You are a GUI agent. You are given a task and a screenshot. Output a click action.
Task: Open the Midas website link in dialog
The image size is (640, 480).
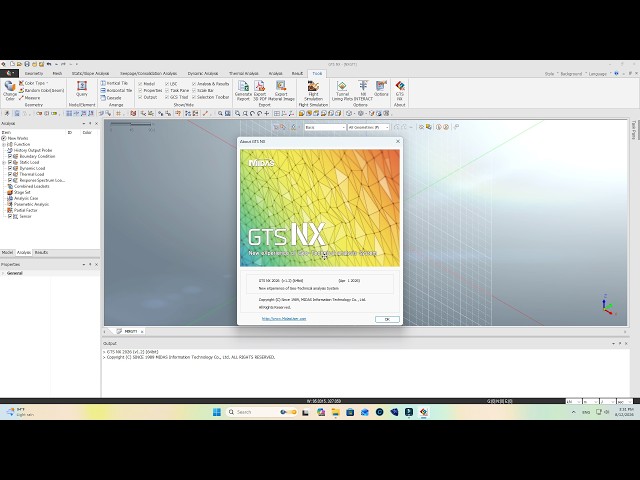coord(284,319)
